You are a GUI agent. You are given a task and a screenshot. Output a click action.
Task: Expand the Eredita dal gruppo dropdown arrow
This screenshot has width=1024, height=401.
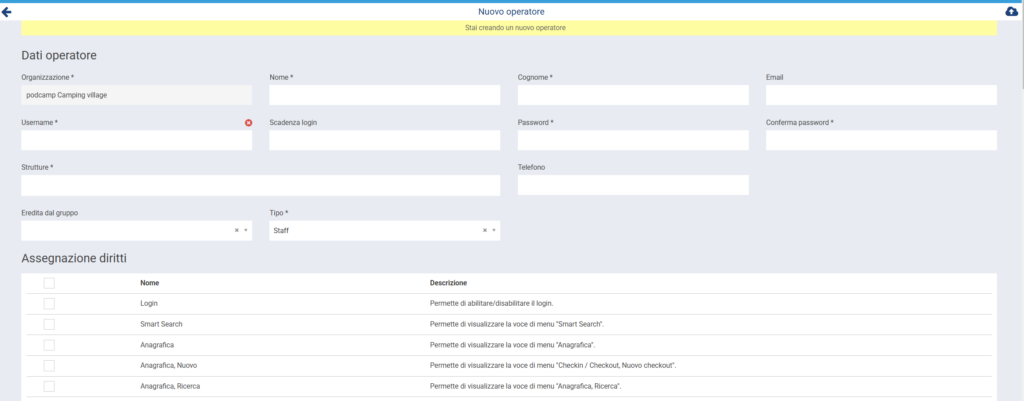coord(245,230)
